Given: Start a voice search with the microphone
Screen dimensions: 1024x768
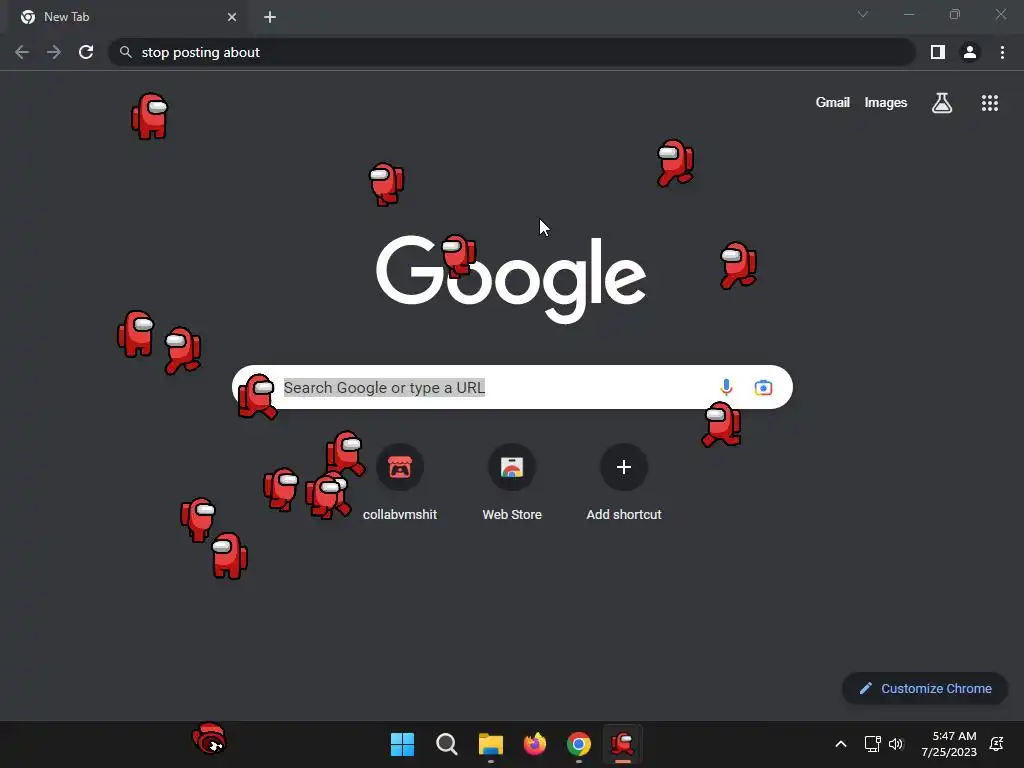Looking at the screenshot, I should [726, 387].
